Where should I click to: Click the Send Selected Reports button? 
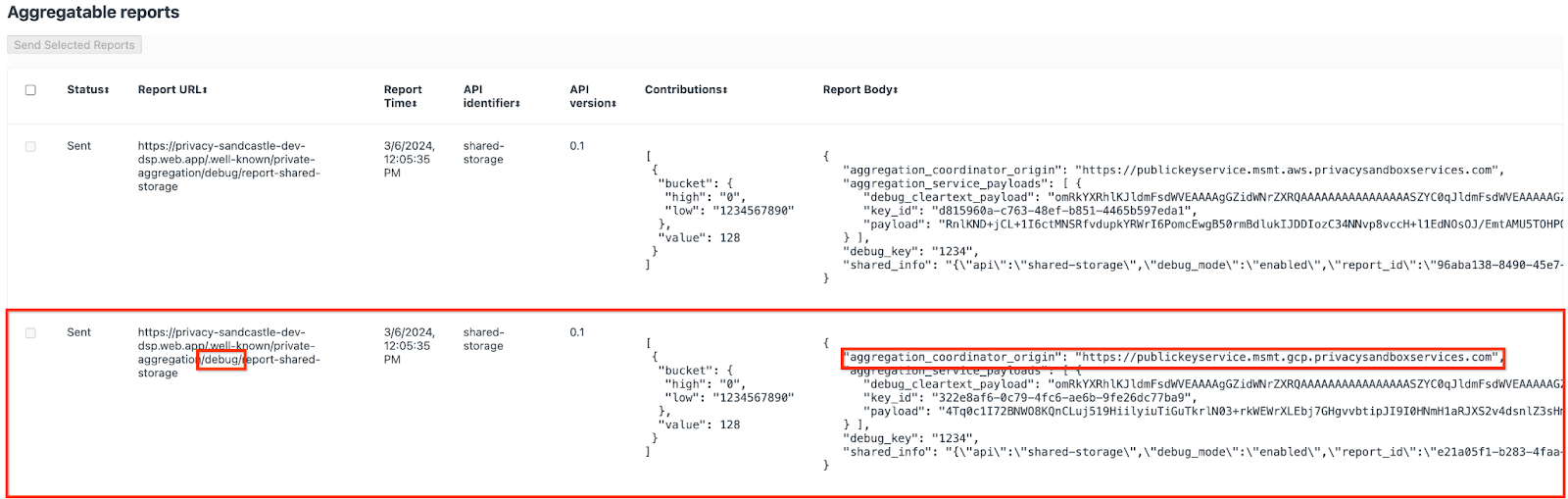[x=74, y=45]
